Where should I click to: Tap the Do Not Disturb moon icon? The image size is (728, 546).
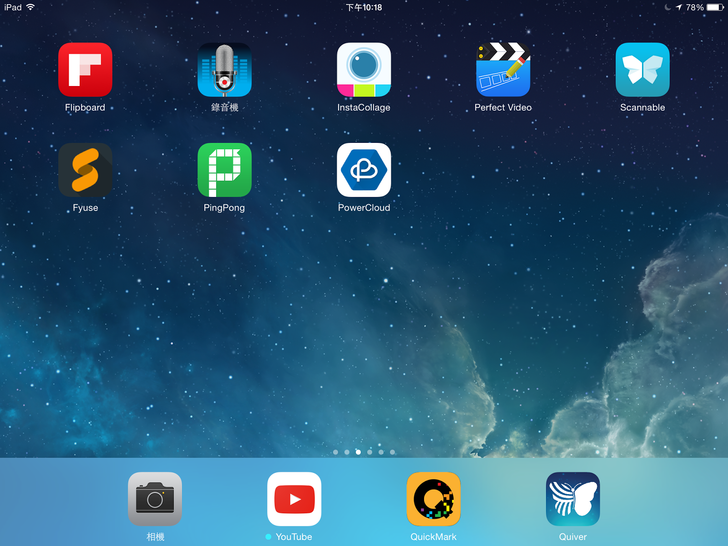668,7
